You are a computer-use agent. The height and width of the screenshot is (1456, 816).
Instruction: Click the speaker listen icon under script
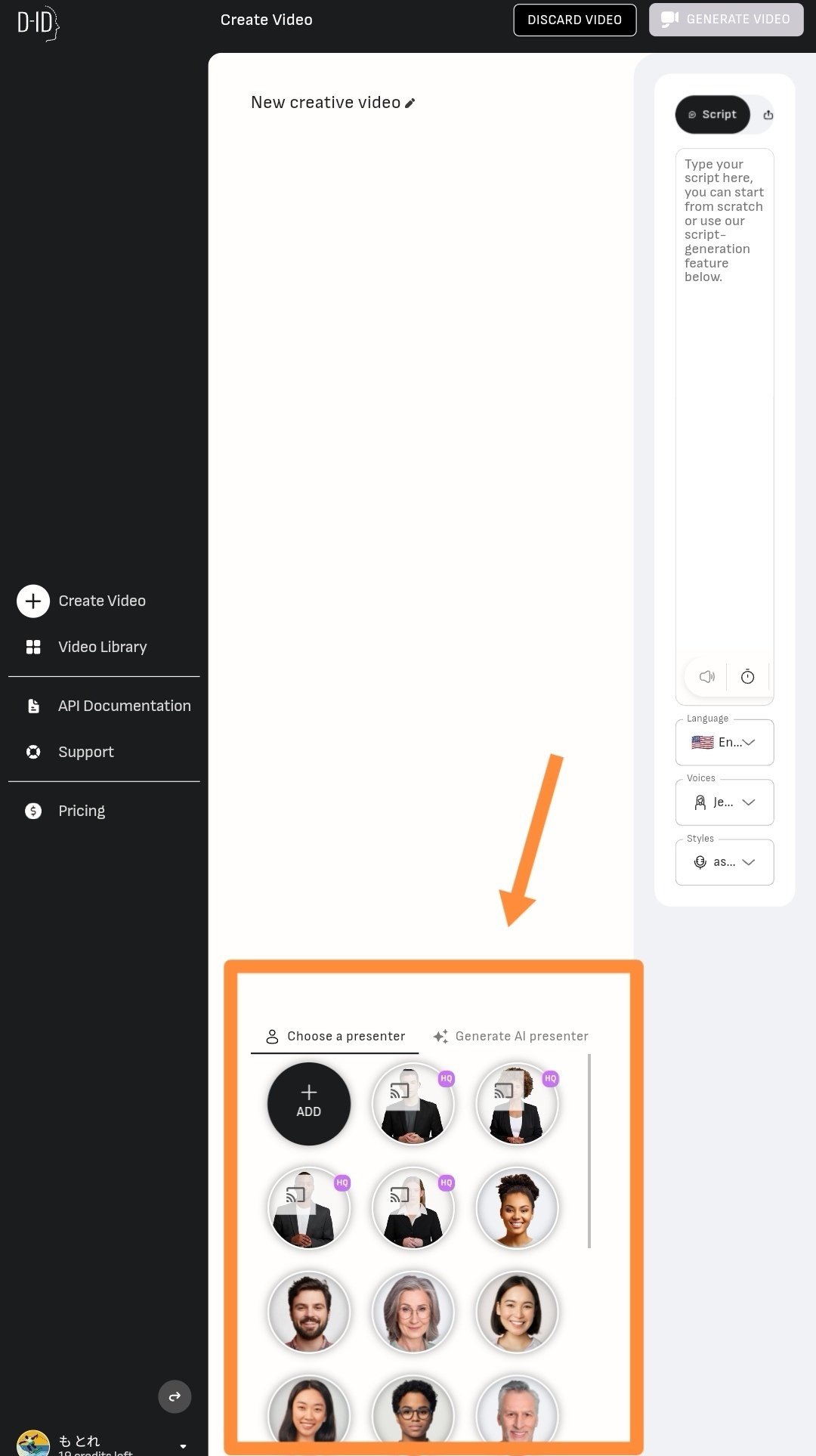click(707, 677)
